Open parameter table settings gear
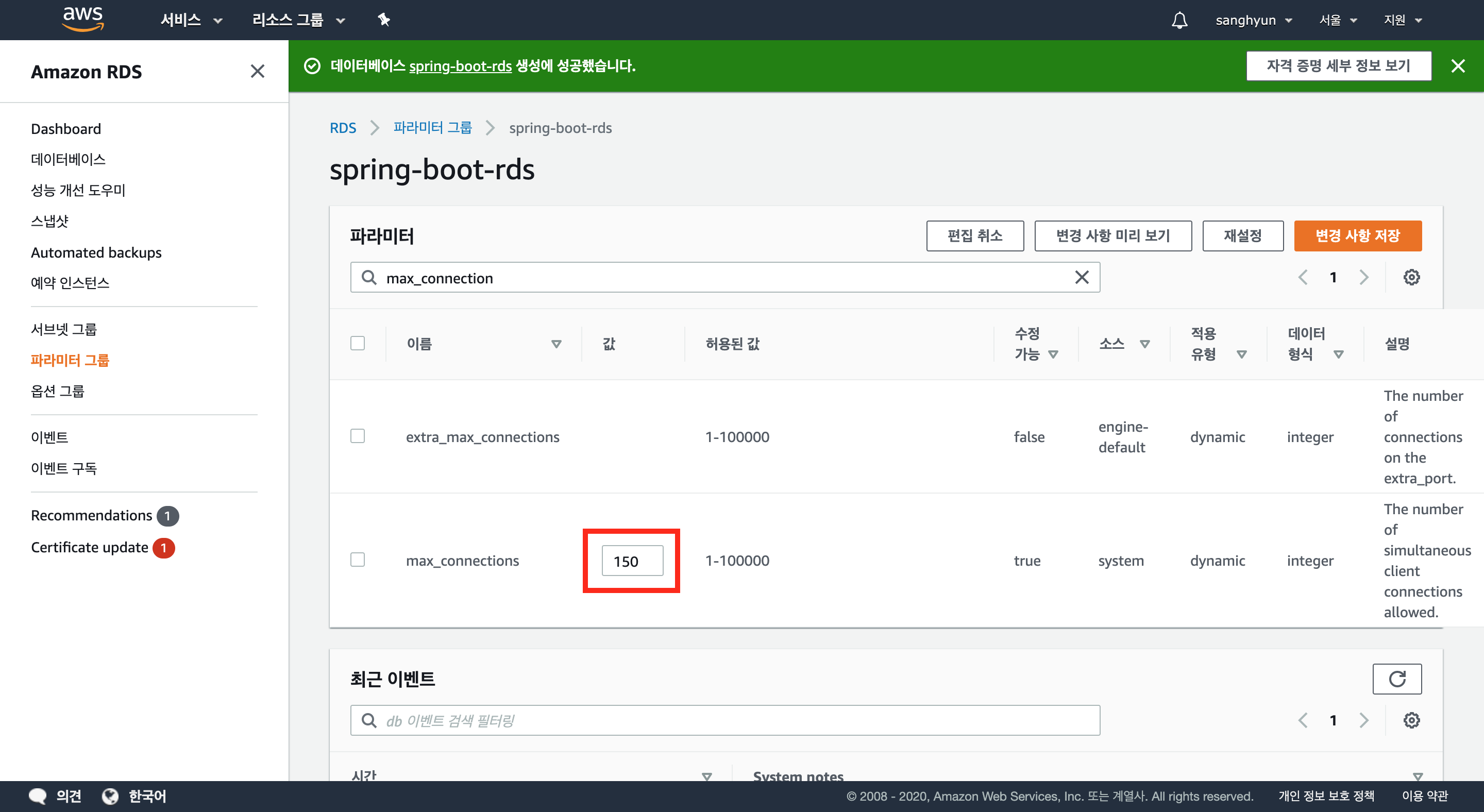 [x=1411, y=278]
